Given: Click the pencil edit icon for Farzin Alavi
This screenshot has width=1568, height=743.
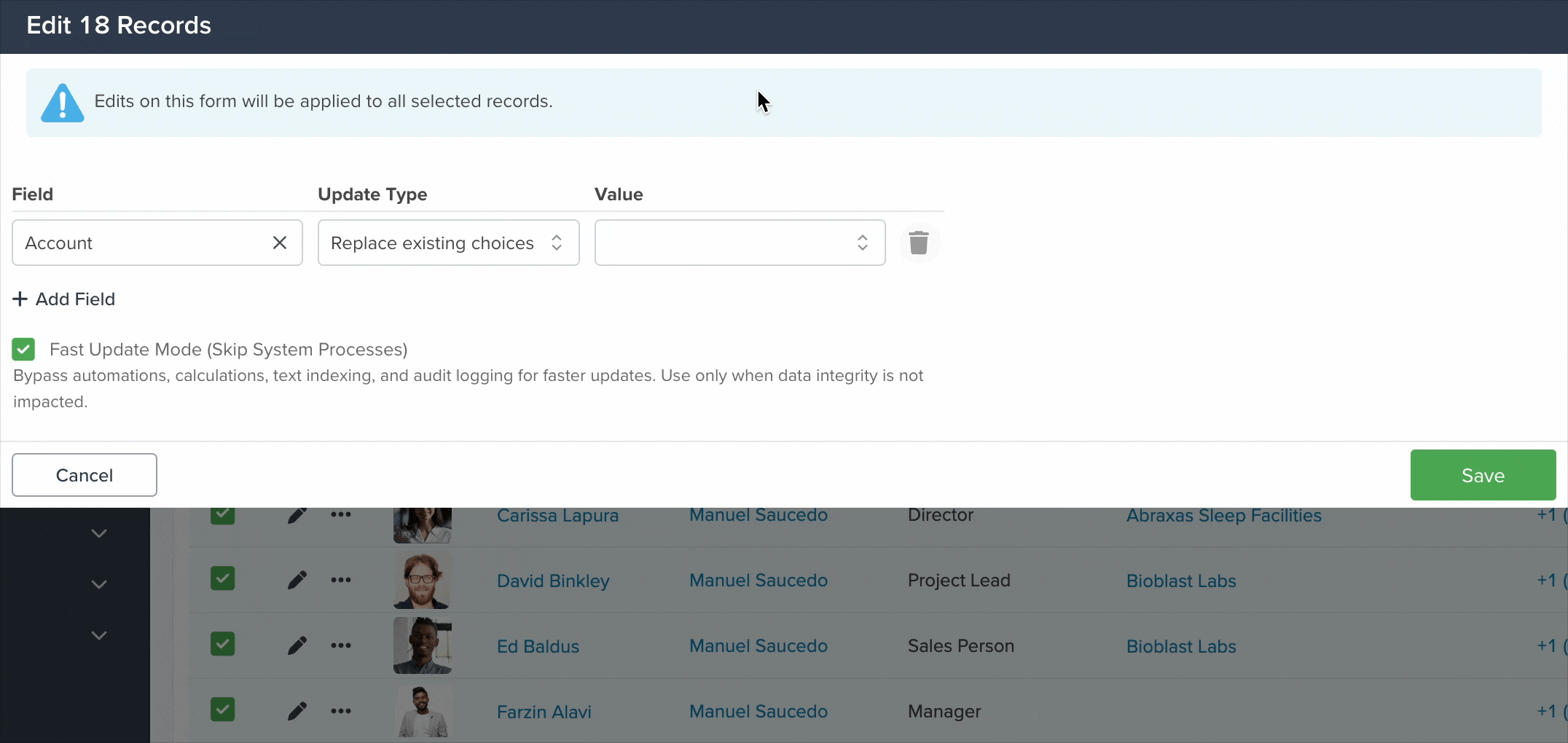Looking at the screenshot, I should (x=297, y=712).
